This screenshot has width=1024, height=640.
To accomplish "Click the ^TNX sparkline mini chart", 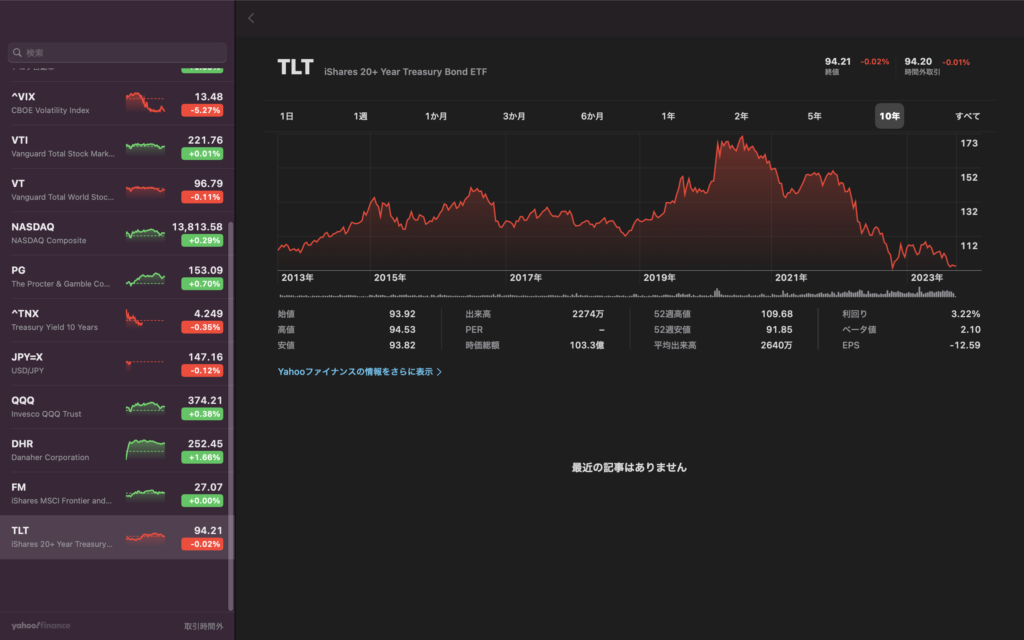I will [x=145, y=320].
